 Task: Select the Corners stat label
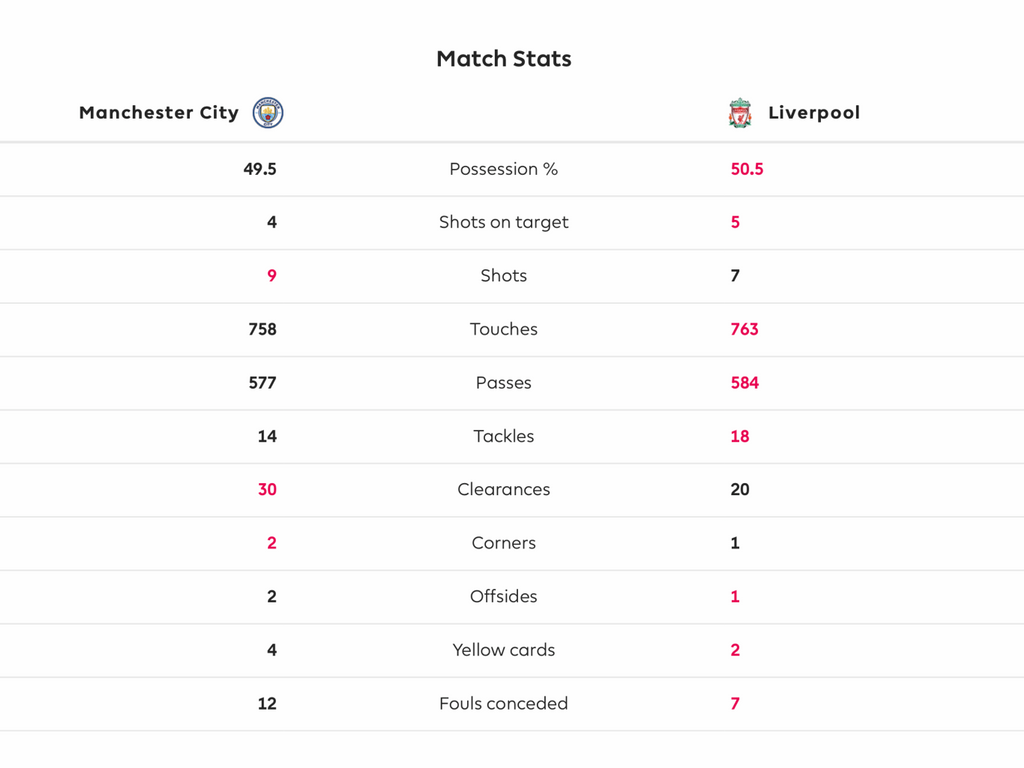(504, 543)
